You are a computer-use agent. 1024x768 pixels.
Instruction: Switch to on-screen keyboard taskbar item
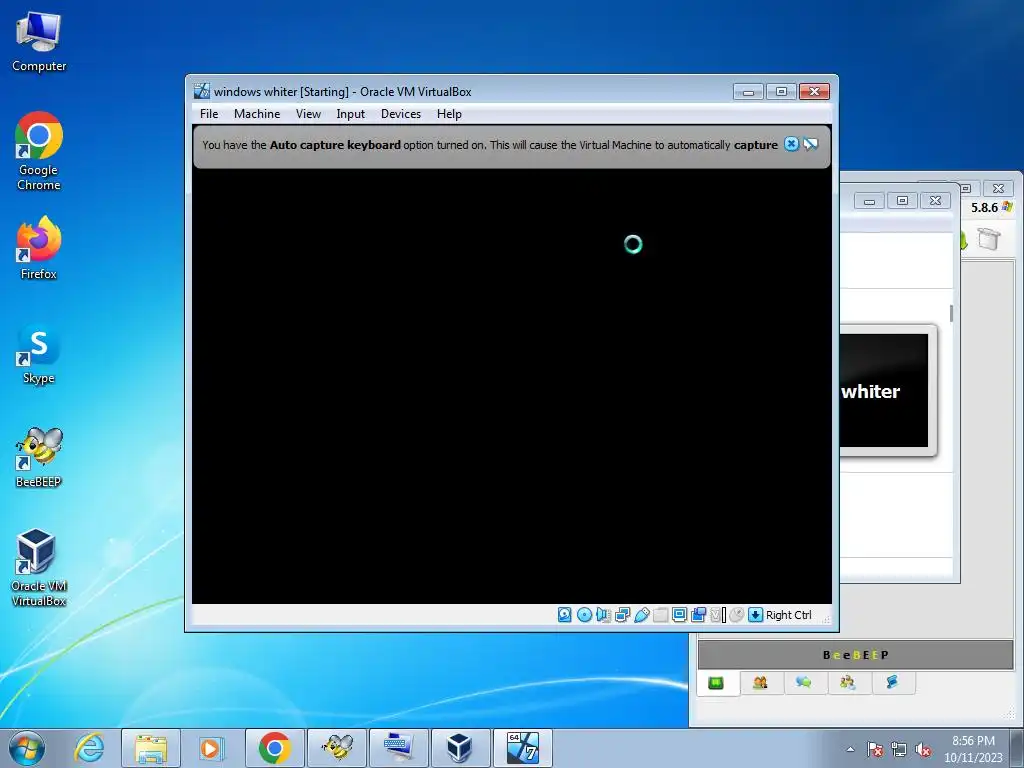coord(399,748)
